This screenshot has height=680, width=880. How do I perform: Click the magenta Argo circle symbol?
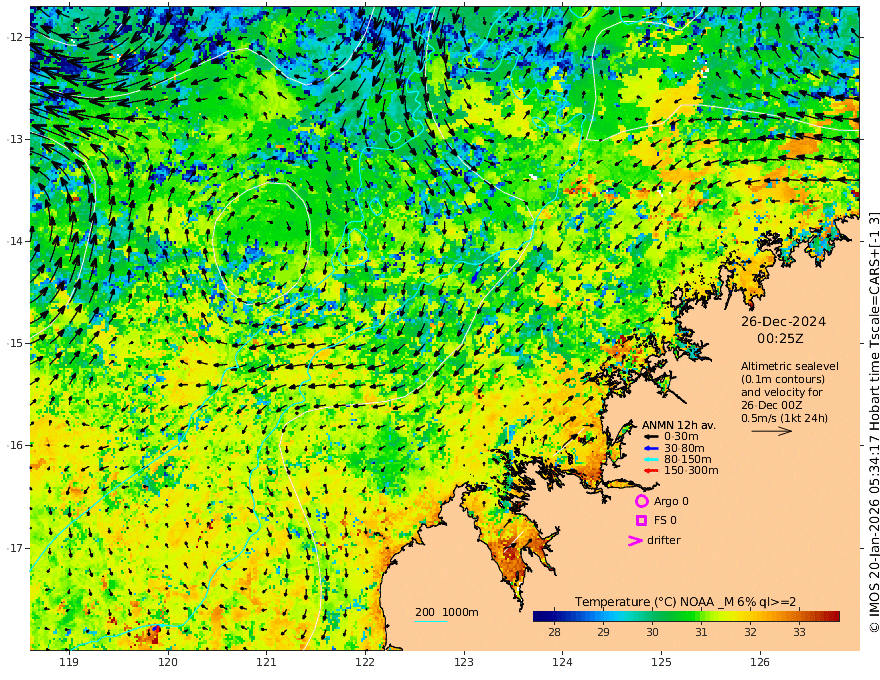point(641,501)
